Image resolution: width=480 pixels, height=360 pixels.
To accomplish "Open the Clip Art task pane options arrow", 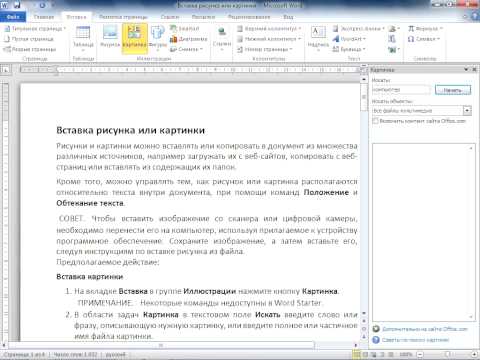I will pos(466,69).
